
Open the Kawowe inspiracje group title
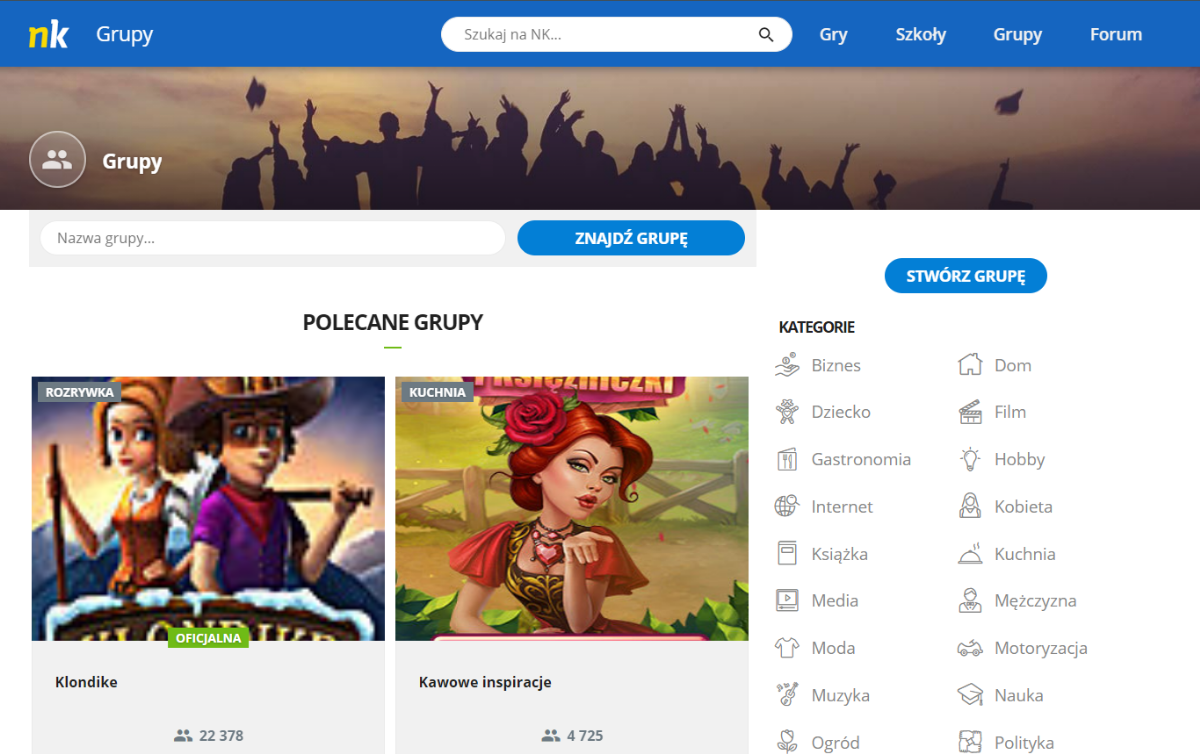485,682
